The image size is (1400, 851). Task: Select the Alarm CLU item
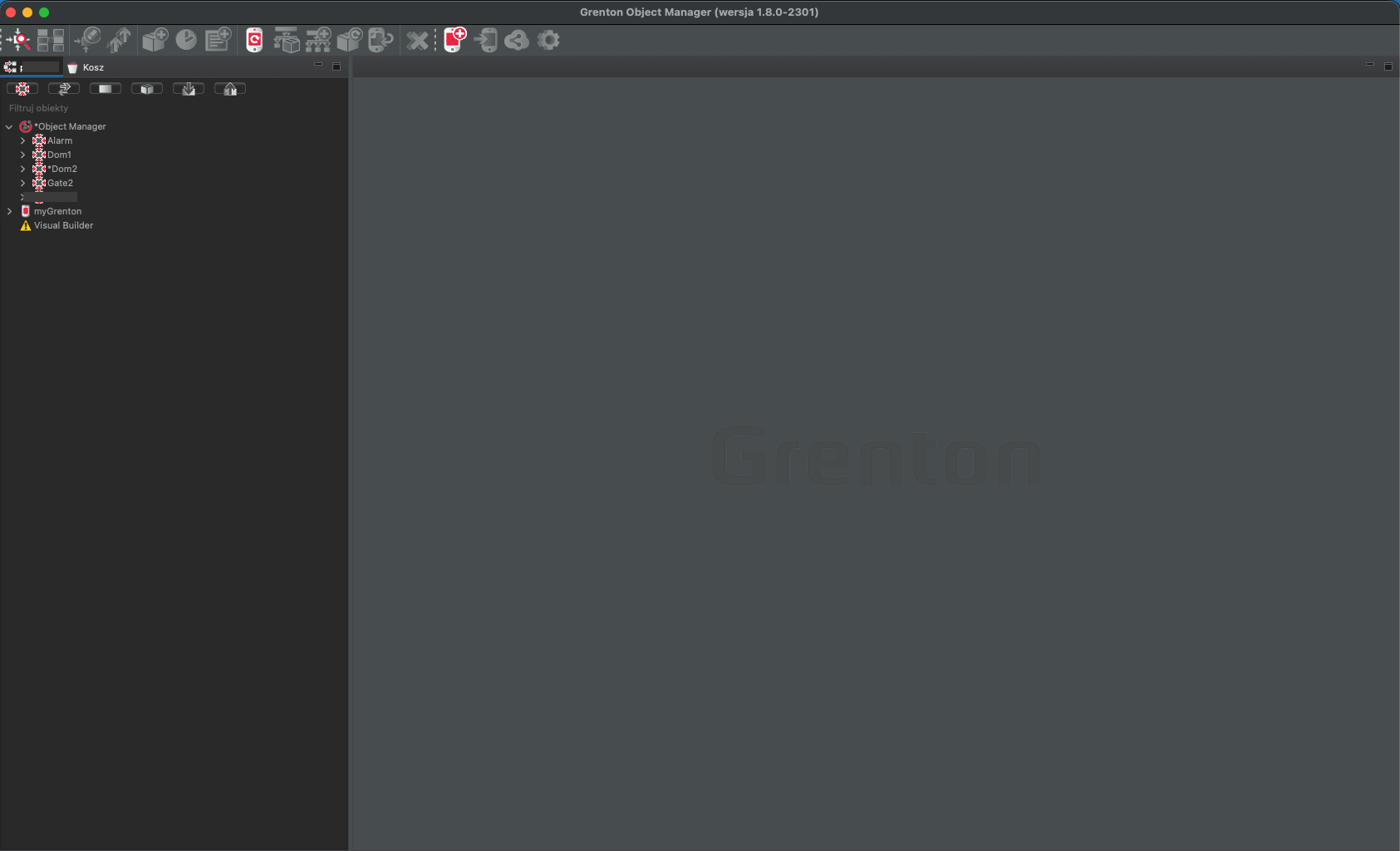pyautogui.click(x=60, y=141)
